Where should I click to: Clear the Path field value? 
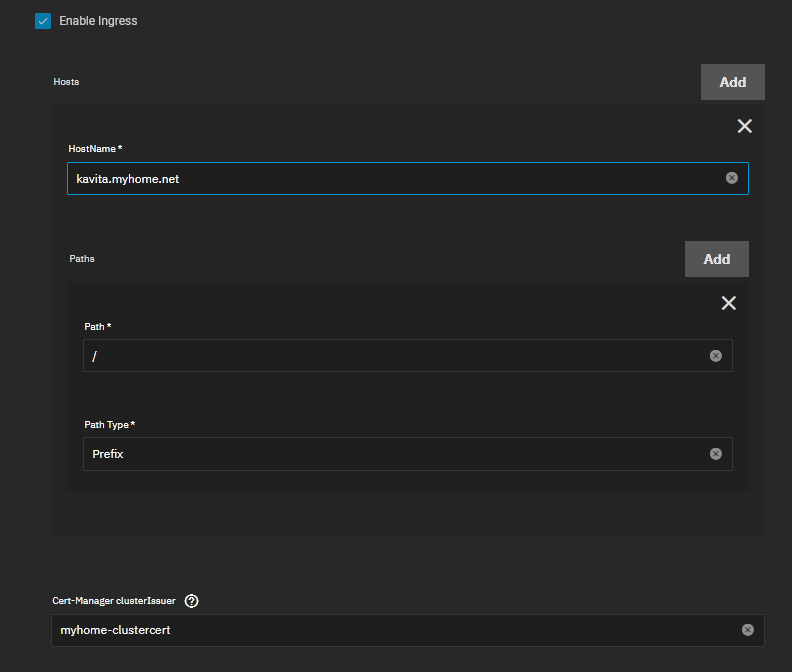[715, 356]
